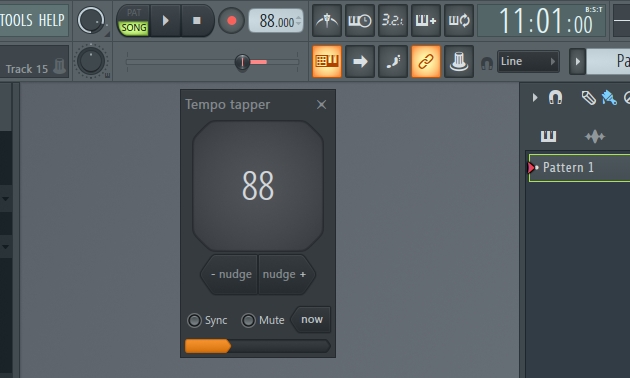Click the arrow before pattern selector
The width and height of the screenshot is (630, 378).
(577, 61)
